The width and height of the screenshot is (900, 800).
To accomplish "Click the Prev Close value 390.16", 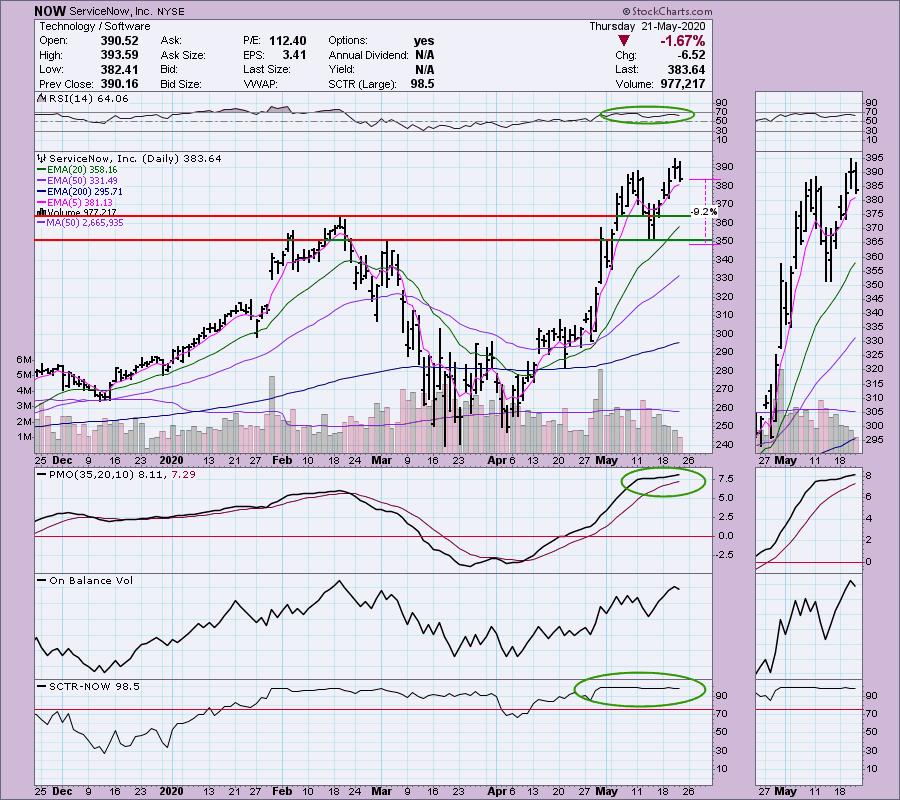I will click(119, 84).
